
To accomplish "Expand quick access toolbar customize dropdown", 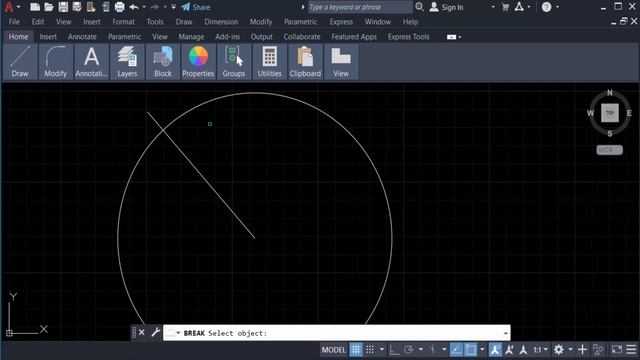I will click(x=173, y=7).
